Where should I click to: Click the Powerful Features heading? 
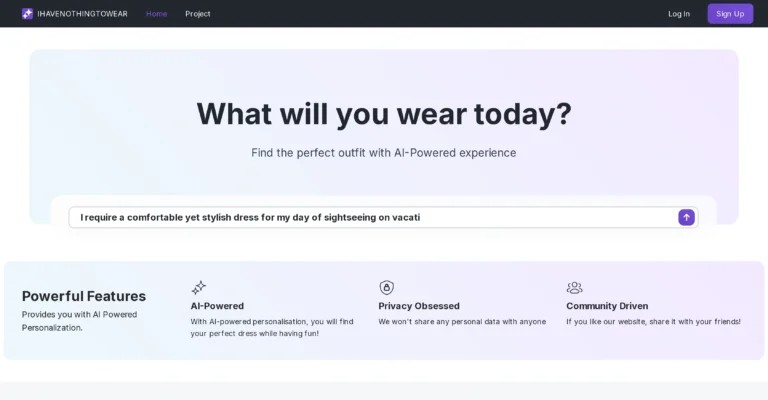point(84,296)
